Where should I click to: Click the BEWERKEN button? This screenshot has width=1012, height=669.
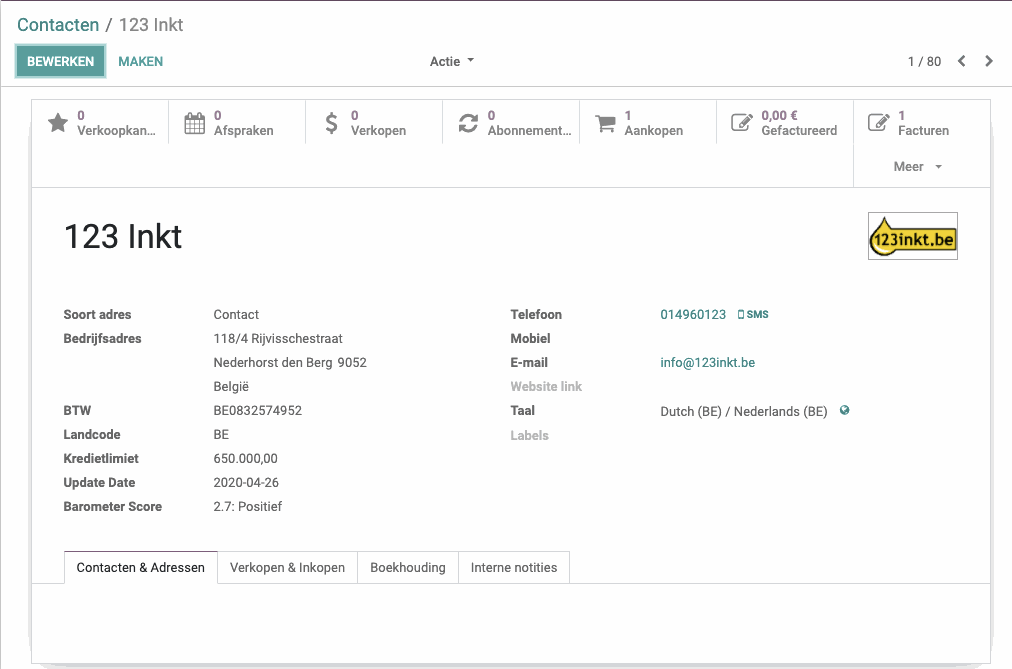[x=61, y=61]
